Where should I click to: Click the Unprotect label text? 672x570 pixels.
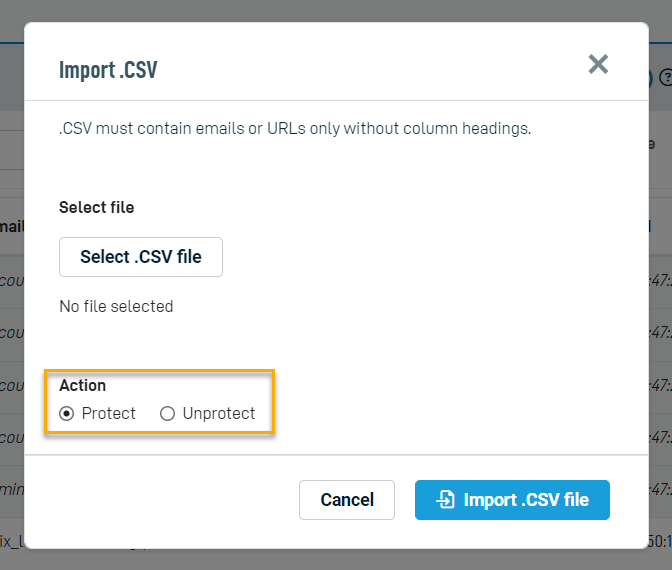coord(219,414)
